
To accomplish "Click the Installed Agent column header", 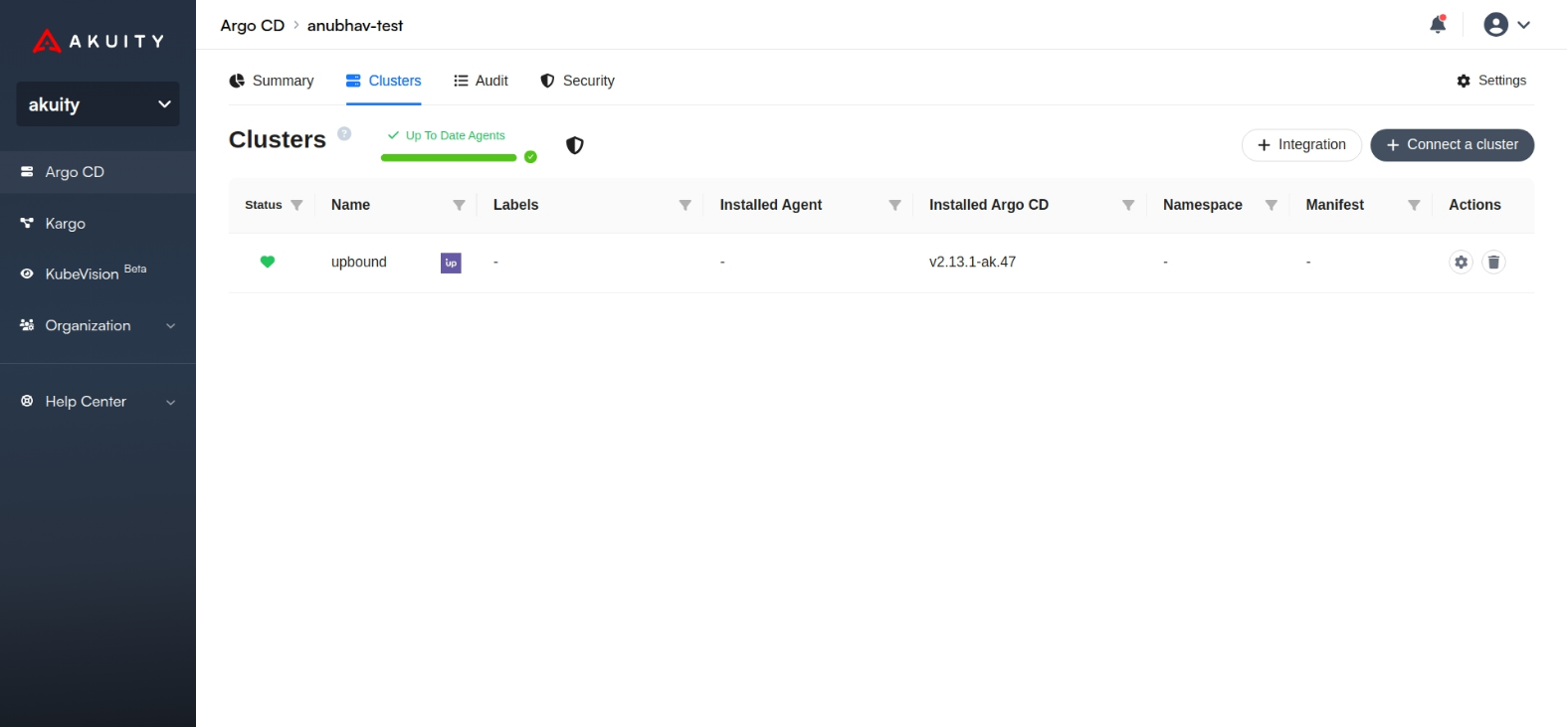I will (771, 205).
